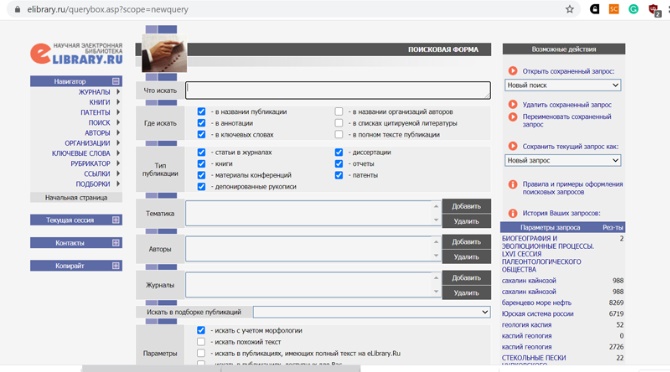
Task: Toggle 'искать похожий текст' checkbox
Action: tap(201, 342)
